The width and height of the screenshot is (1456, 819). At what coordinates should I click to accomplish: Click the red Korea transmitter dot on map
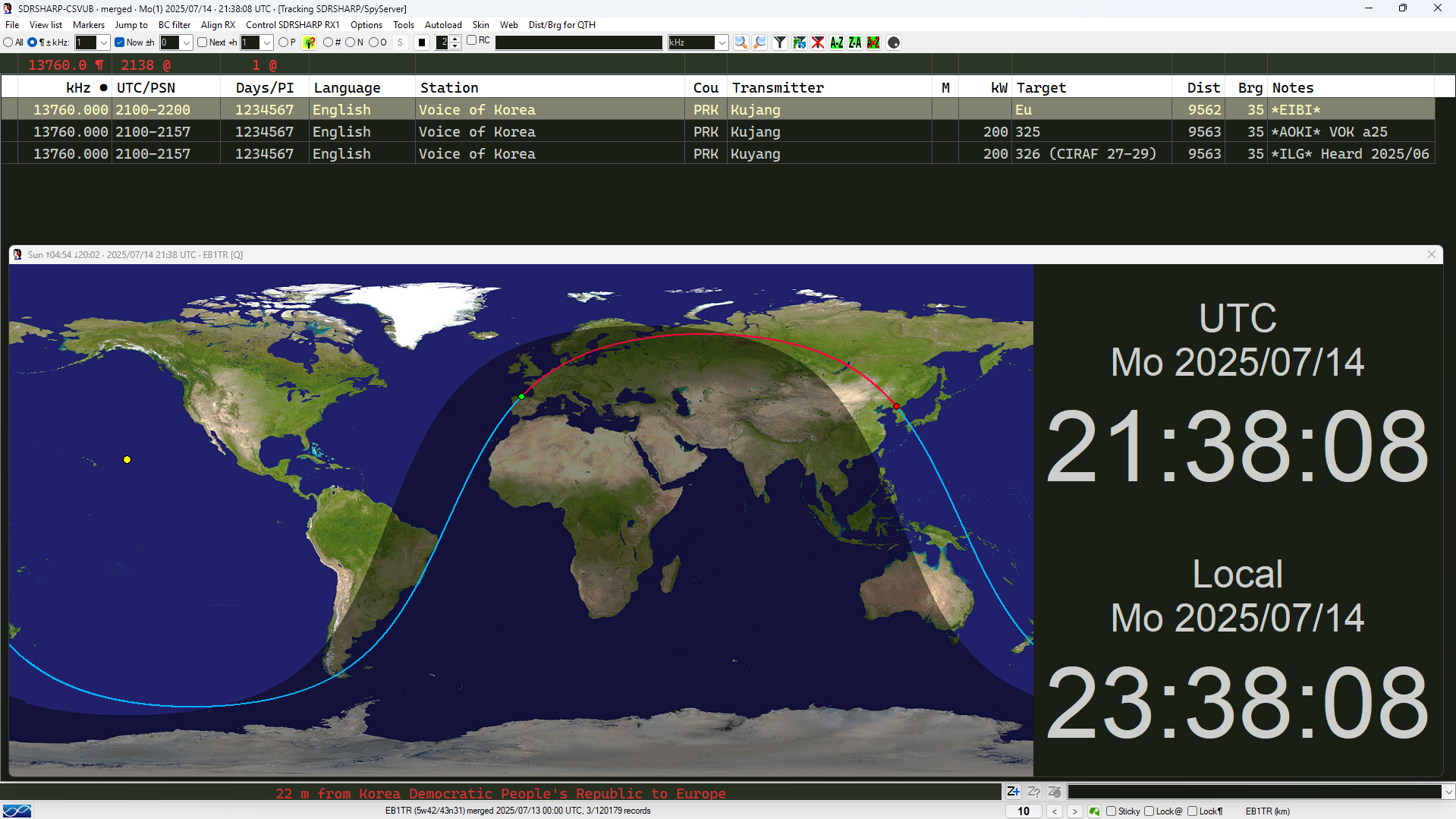click(896, 406)
